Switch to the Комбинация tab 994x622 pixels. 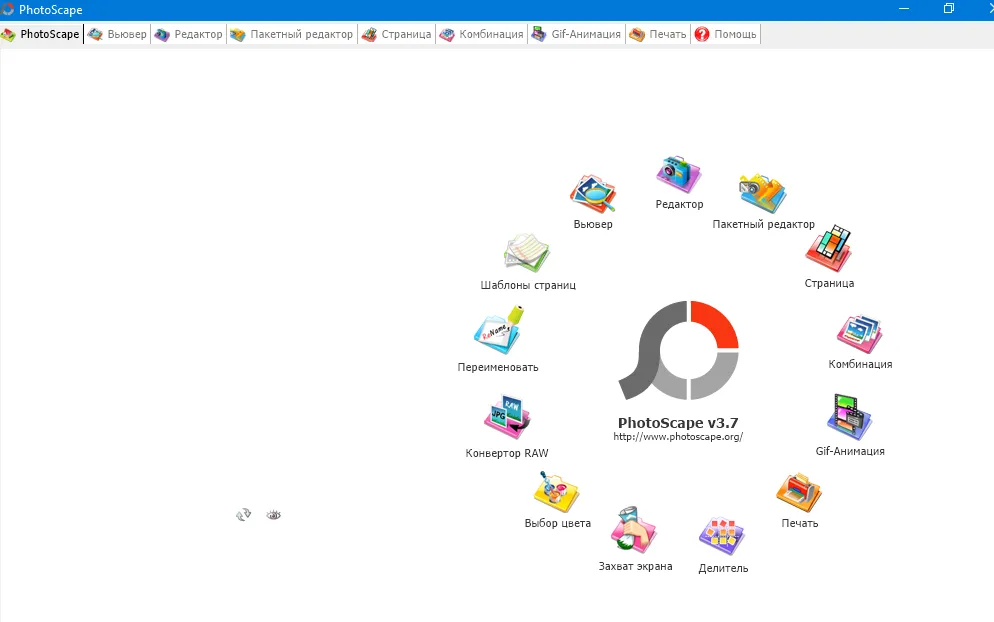[x=482, y=34]
